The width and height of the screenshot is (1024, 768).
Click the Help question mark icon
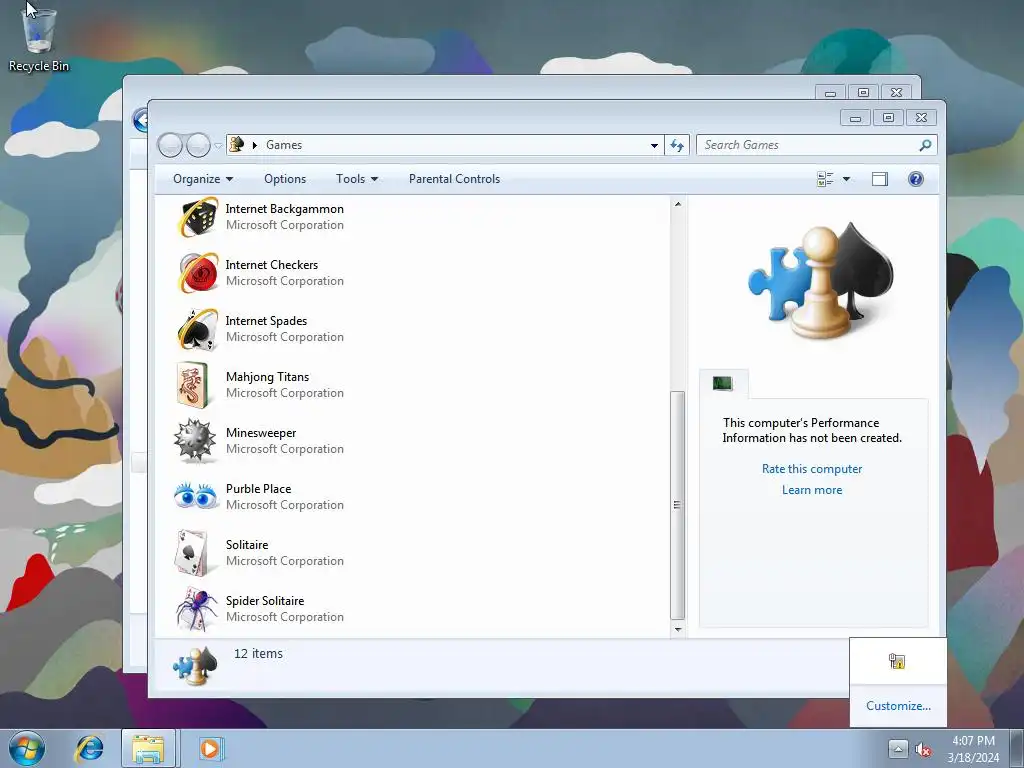pyautogui.click(x=916, y=179)
